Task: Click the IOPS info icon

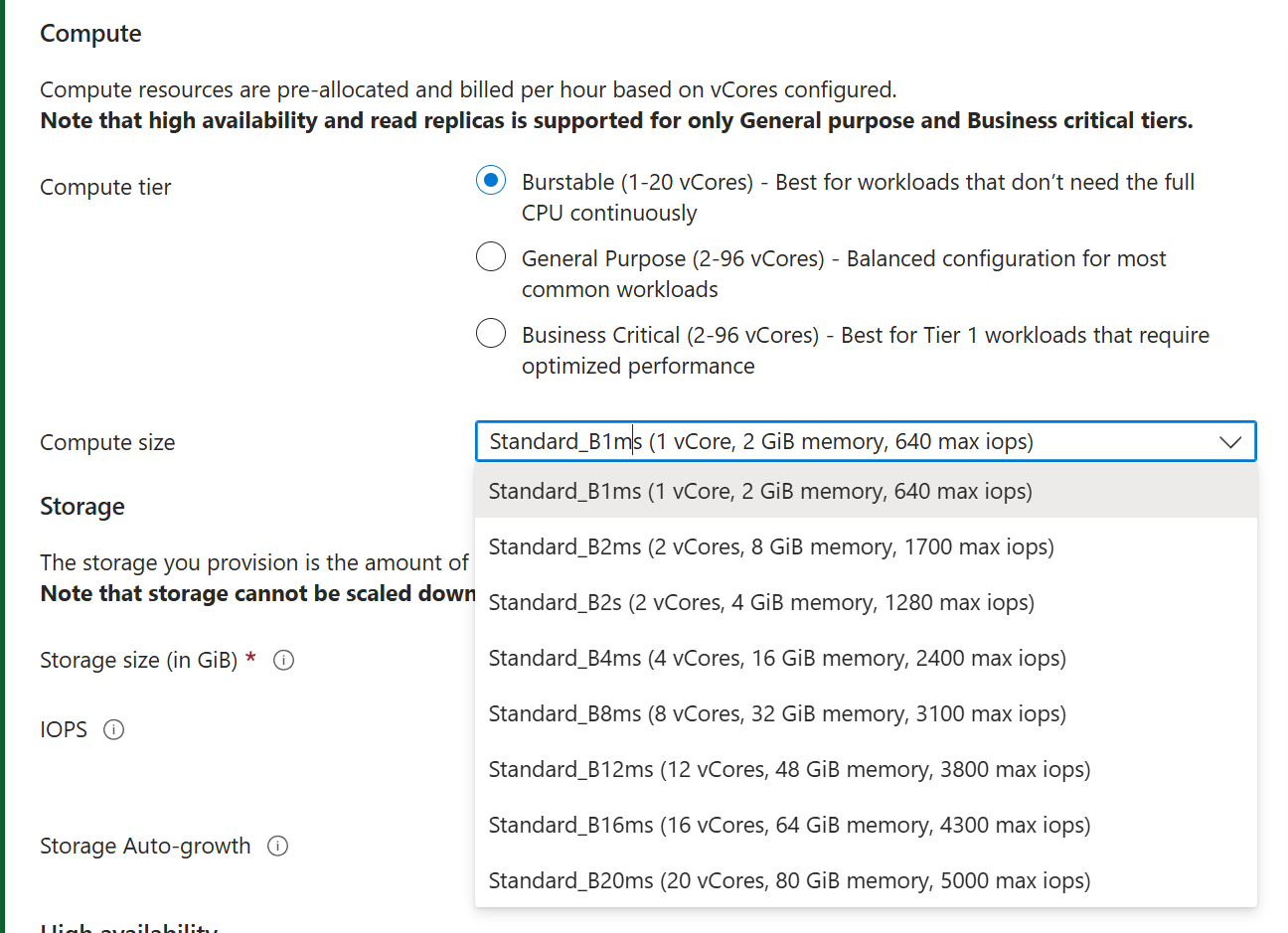Action: click(114, 729)
